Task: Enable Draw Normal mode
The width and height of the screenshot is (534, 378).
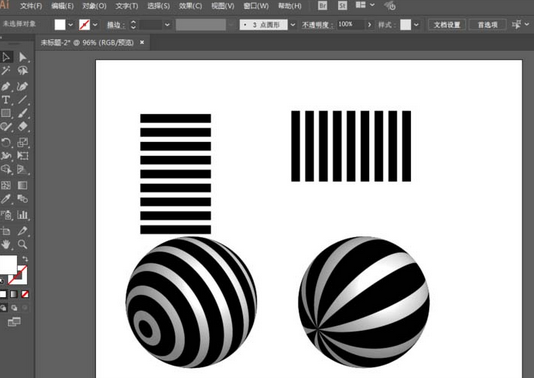Action: 3,308
